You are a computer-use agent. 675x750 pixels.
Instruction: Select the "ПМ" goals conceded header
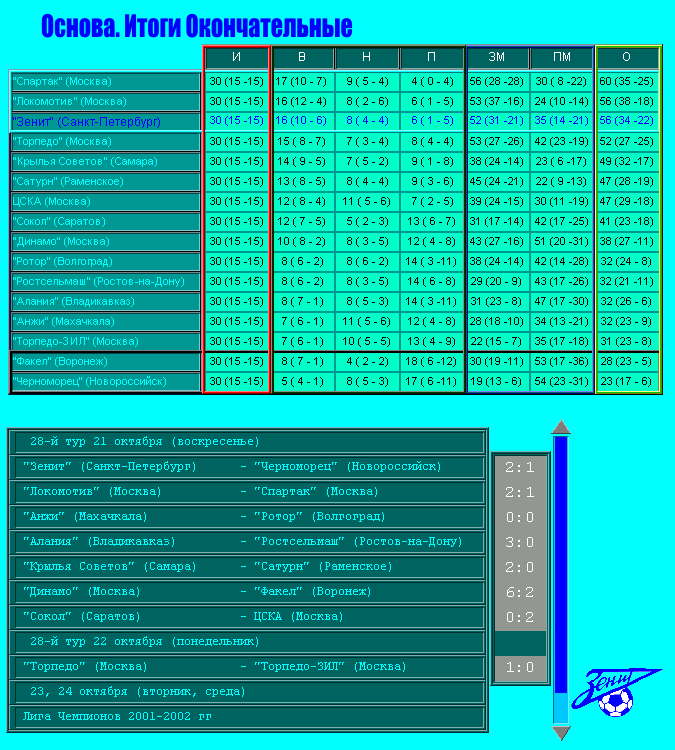coord(561,57)
